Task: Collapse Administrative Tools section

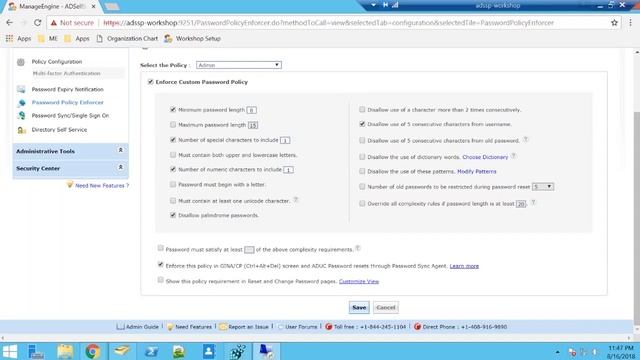Action: (120, 150)
